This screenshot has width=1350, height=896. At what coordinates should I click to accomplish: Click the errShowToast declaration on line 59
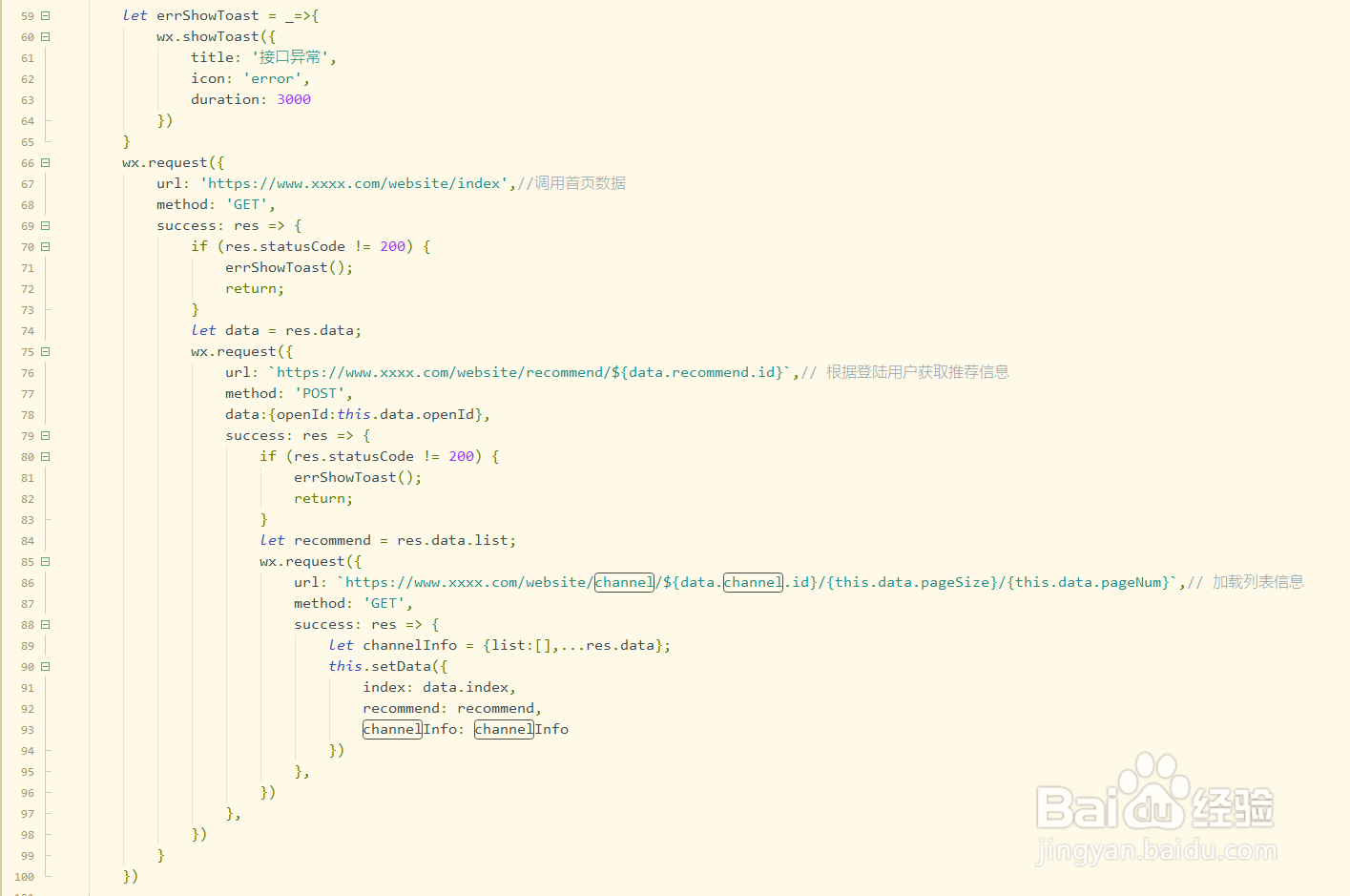(x=208, y=16)
